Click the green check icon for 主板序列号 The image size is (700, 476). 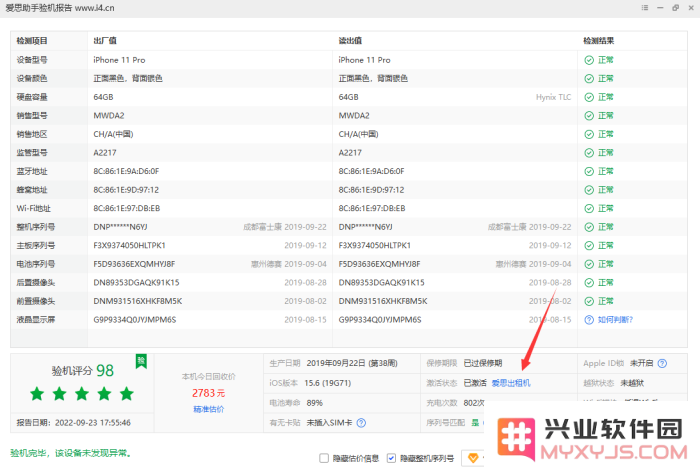tap(589, 246)
